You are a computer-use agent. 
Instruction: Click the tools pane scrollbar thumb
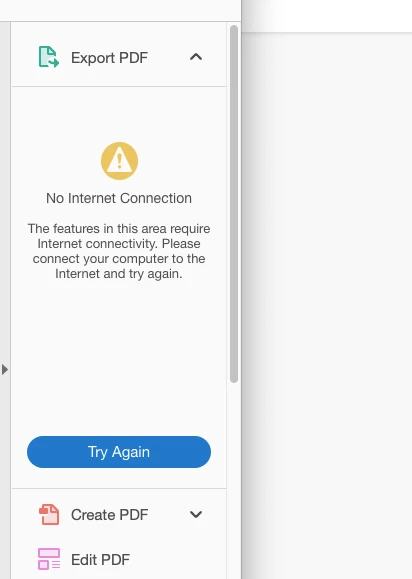234,204
